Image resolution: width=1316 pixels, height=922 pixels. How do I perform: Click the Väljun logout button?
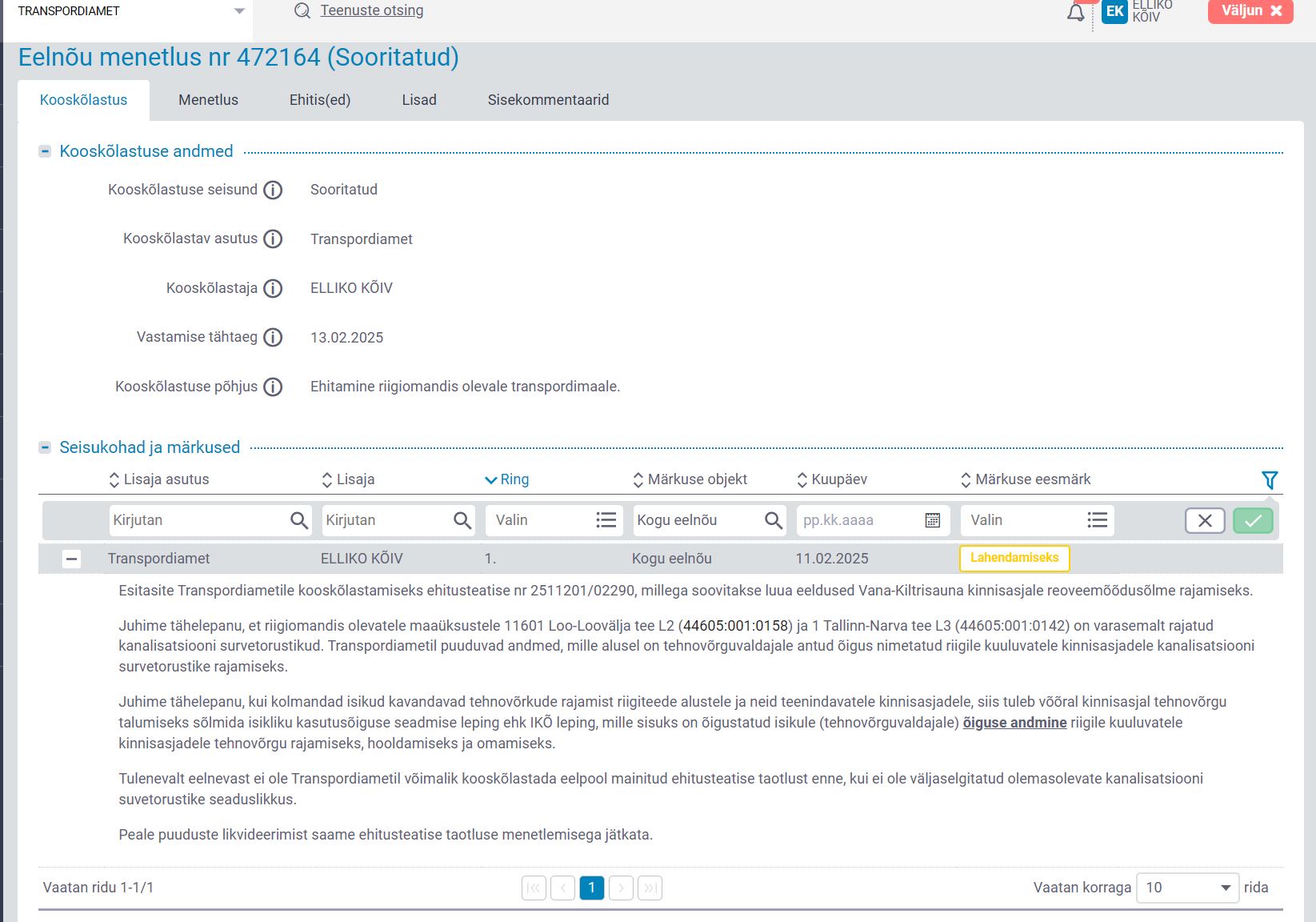coord(1250,11)
